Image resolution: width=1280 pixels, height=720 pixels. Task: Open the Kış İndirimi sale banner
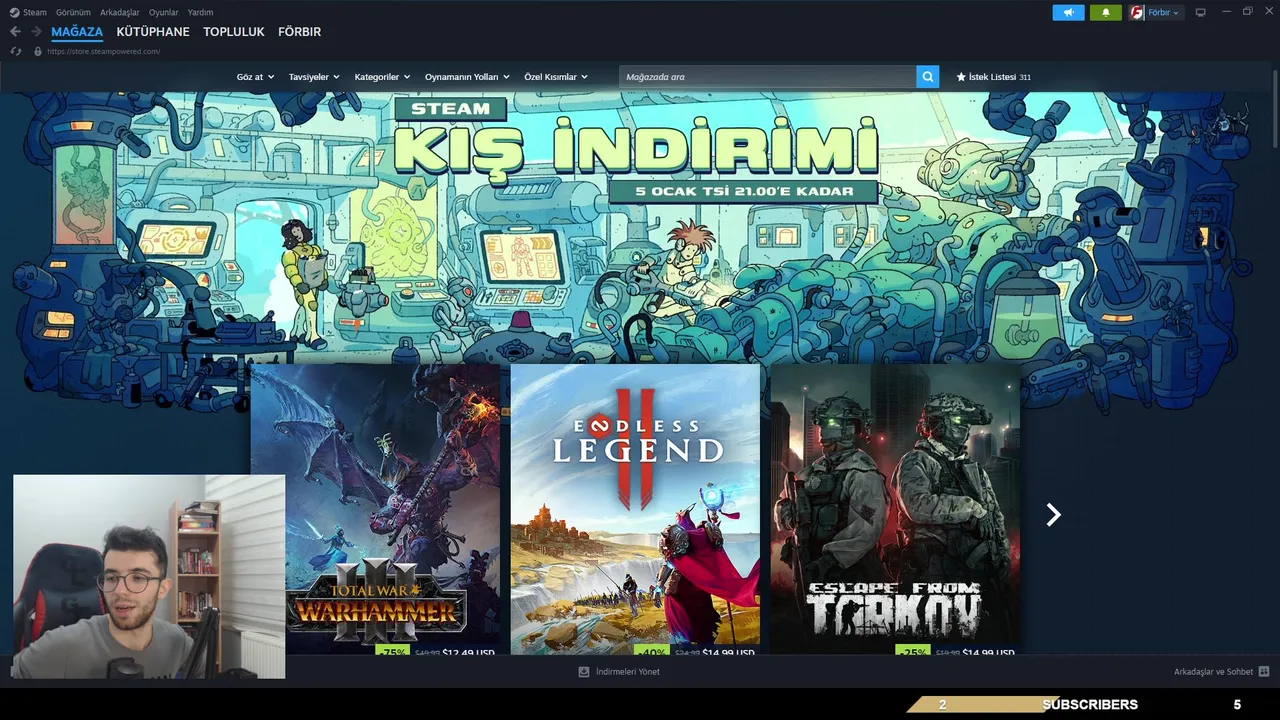(x=636, y=150)
